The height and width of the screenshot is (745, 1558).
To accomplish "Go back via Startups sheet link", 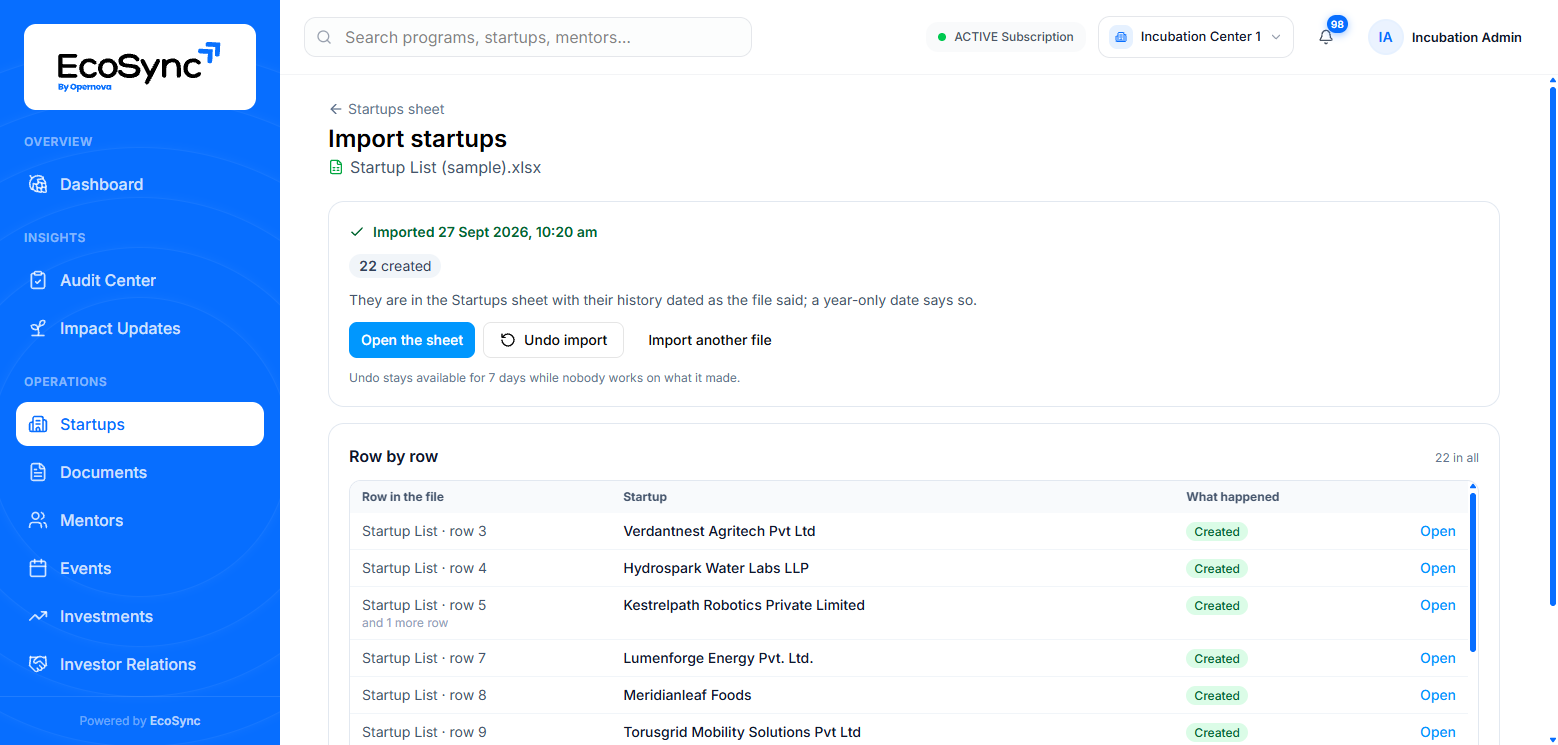I will [387, 109].
